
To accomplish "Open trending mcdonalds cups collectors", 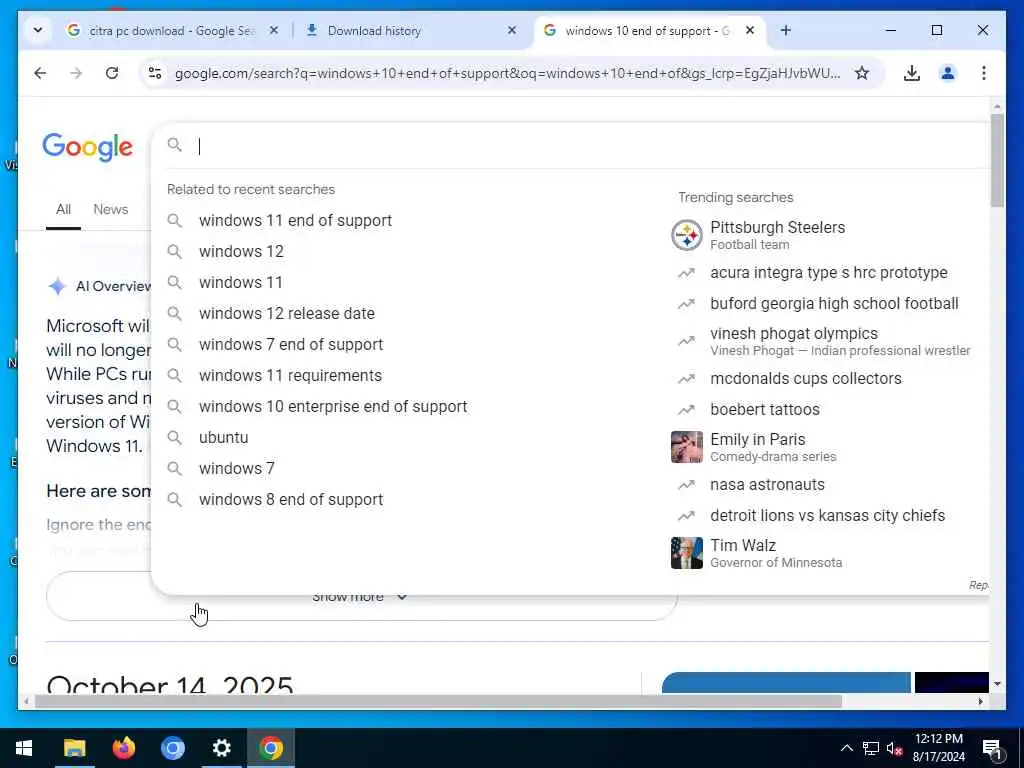I will [805, 379].
